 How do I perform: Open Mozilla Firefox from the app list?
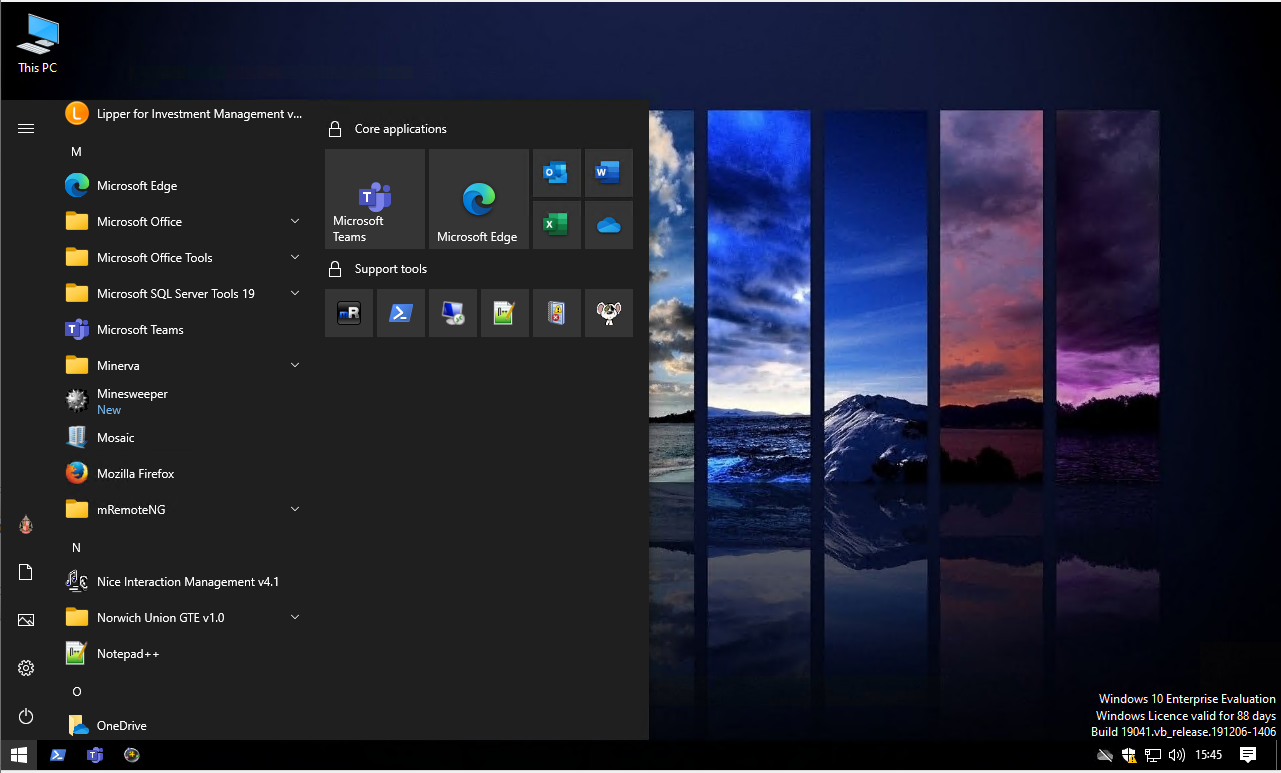pos(135,473)
